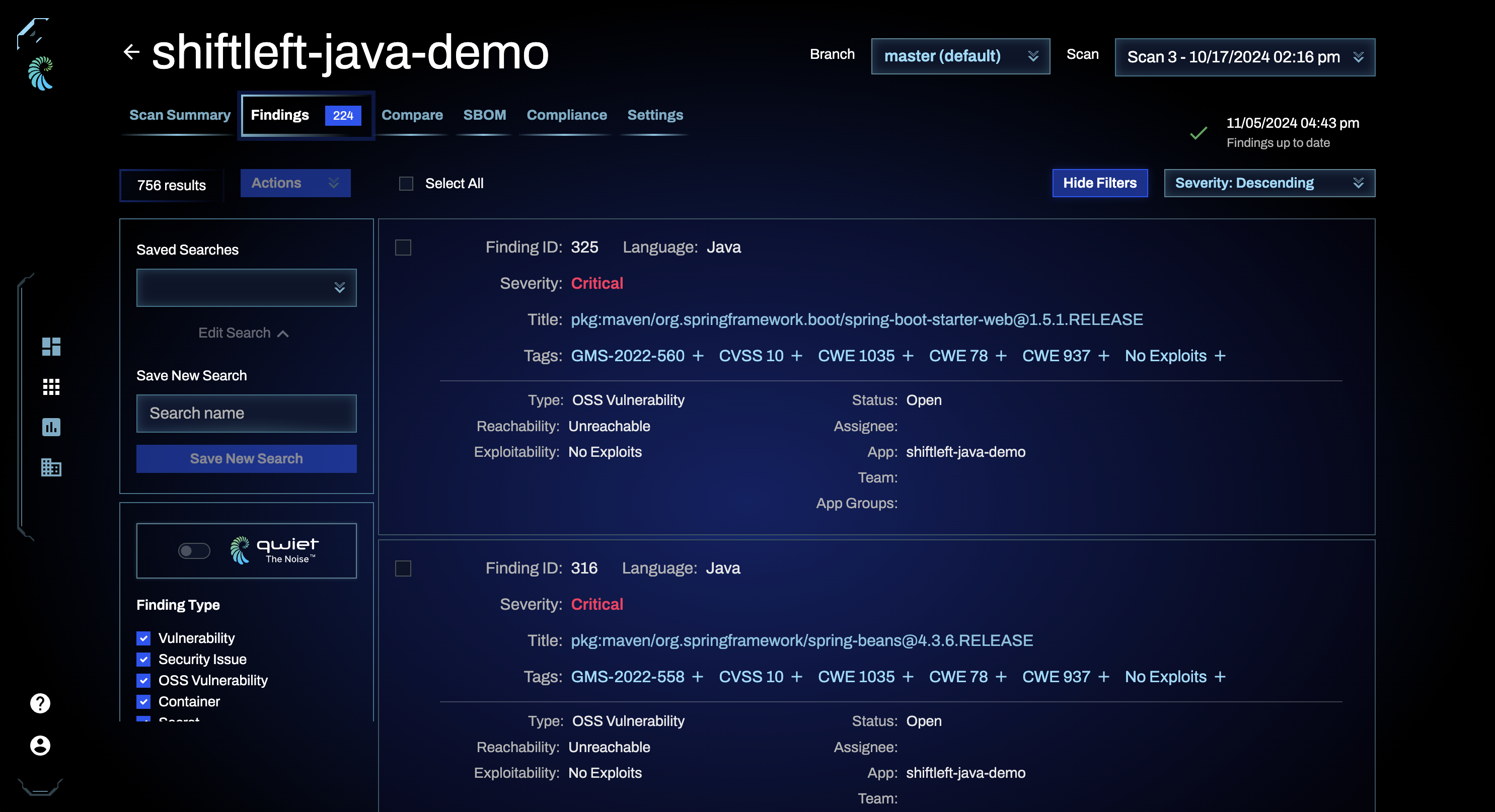The image size is (1495, 812).
Task: Open the user account profile icon
Action: [x=40, y=745]
